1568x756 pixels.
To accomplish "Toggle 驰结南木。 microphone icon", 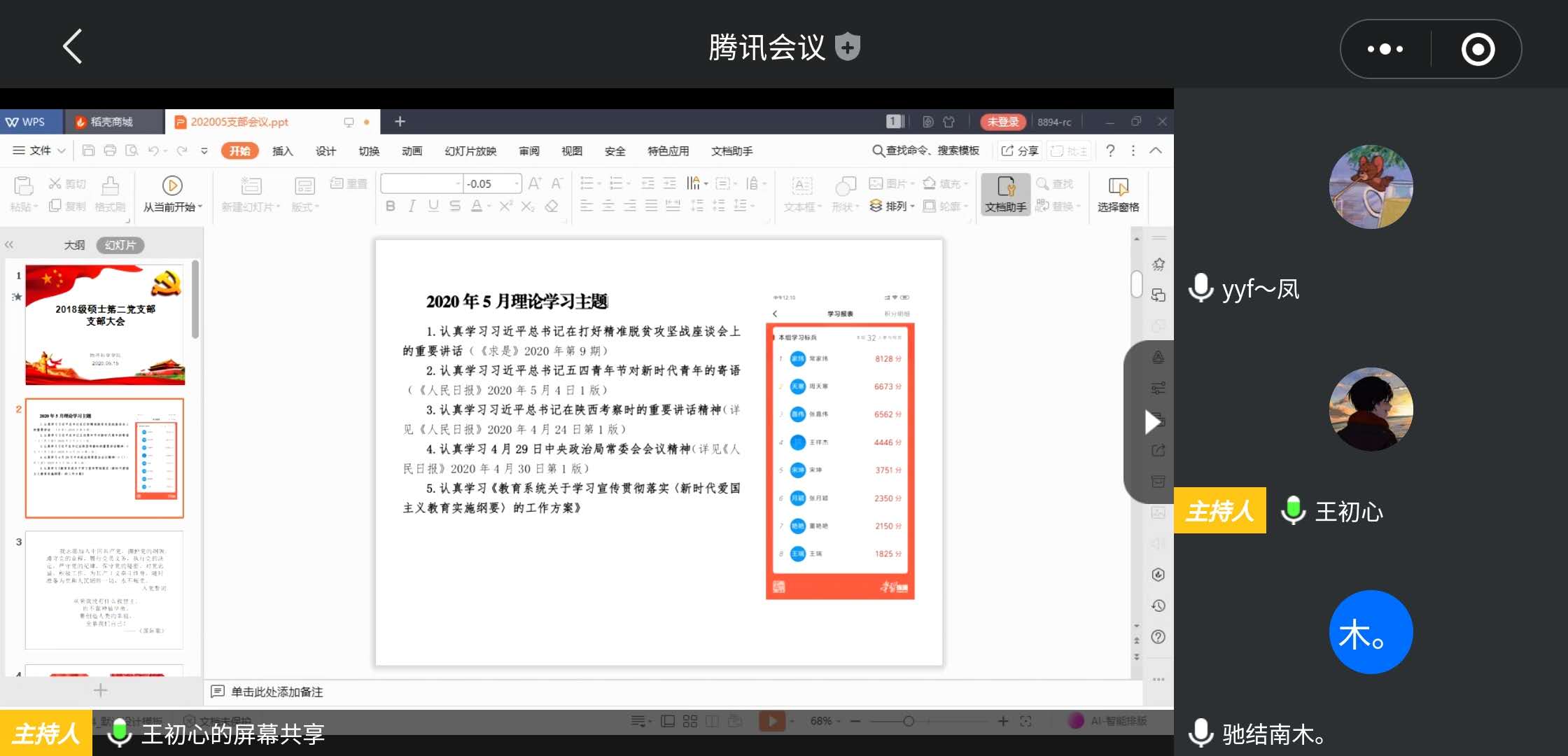I will (x=1201, y=733).
